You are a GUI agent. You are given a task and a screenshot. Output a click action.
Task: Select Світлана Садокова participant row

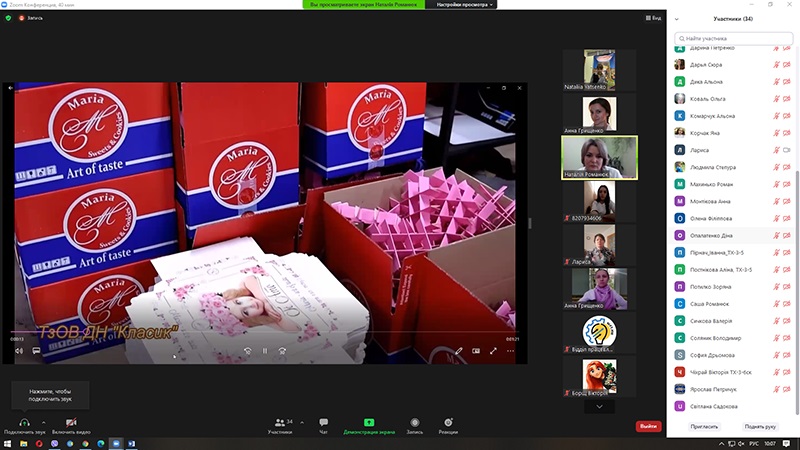[733, 406]
